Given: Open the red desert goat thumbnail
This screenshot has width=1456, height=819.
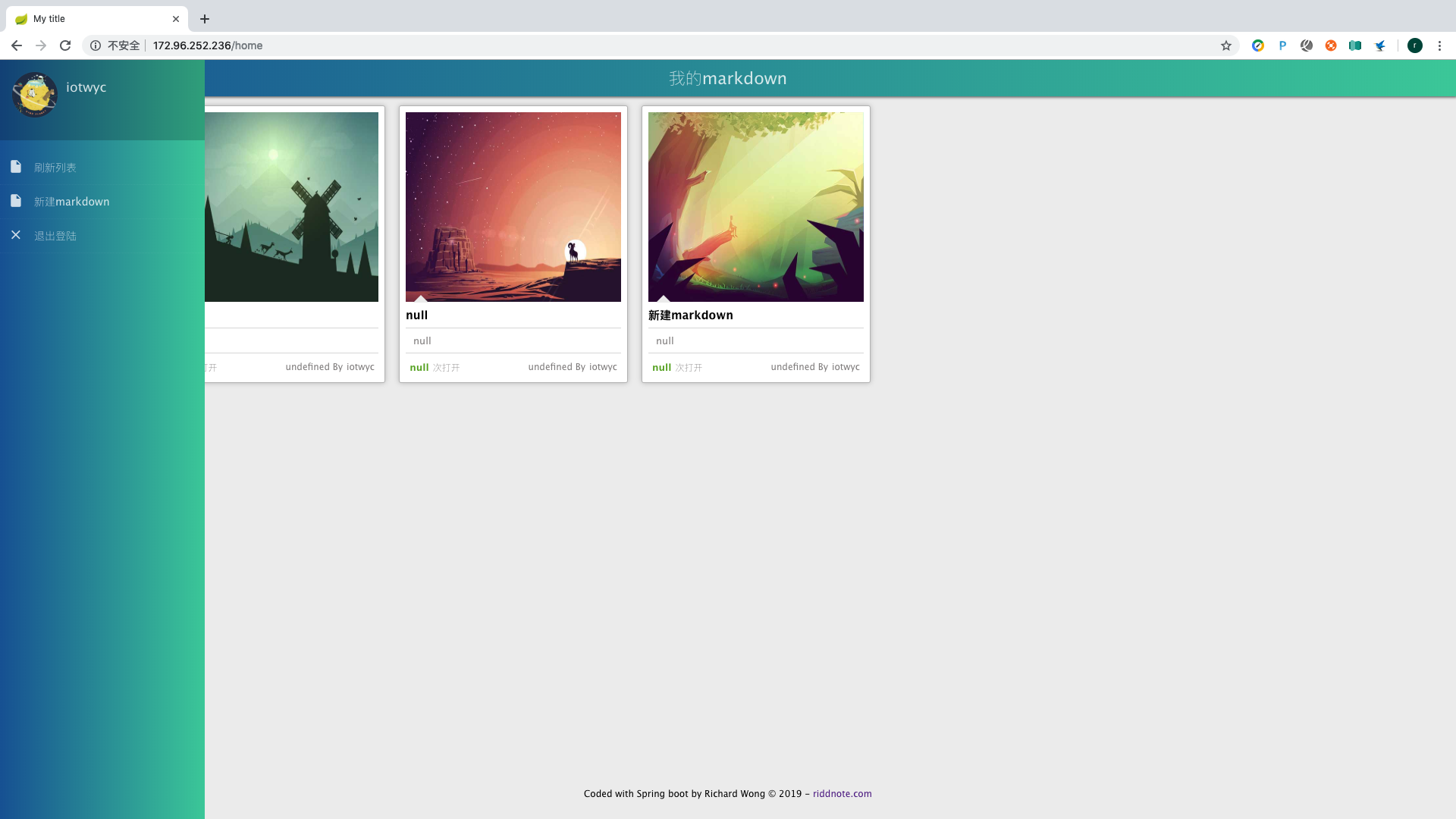Looking at the screenshot, I should 513,207.
